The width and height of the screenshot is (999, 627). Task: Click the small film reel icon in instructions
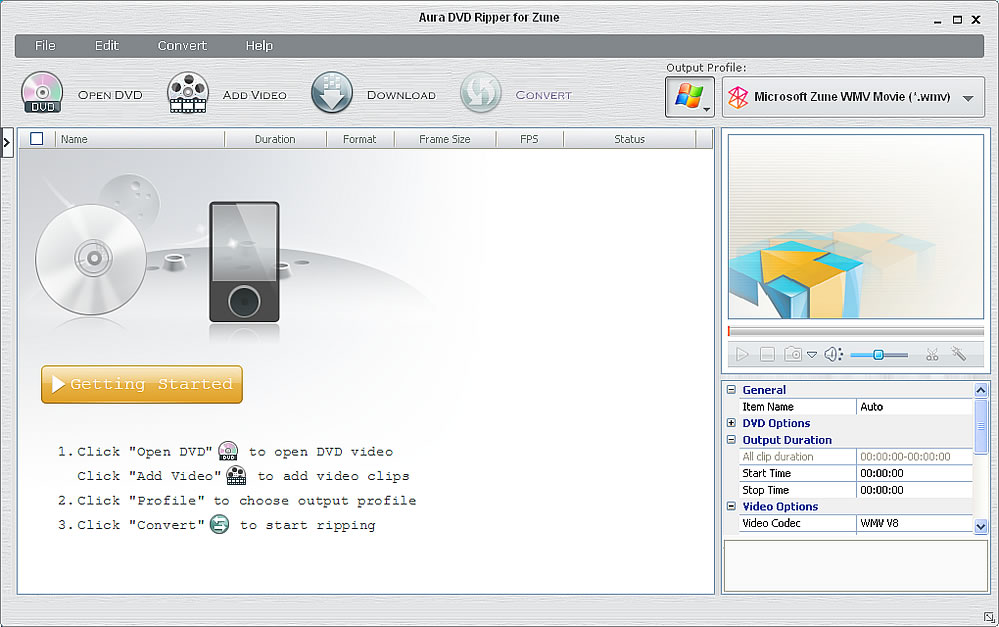[236, 475]
